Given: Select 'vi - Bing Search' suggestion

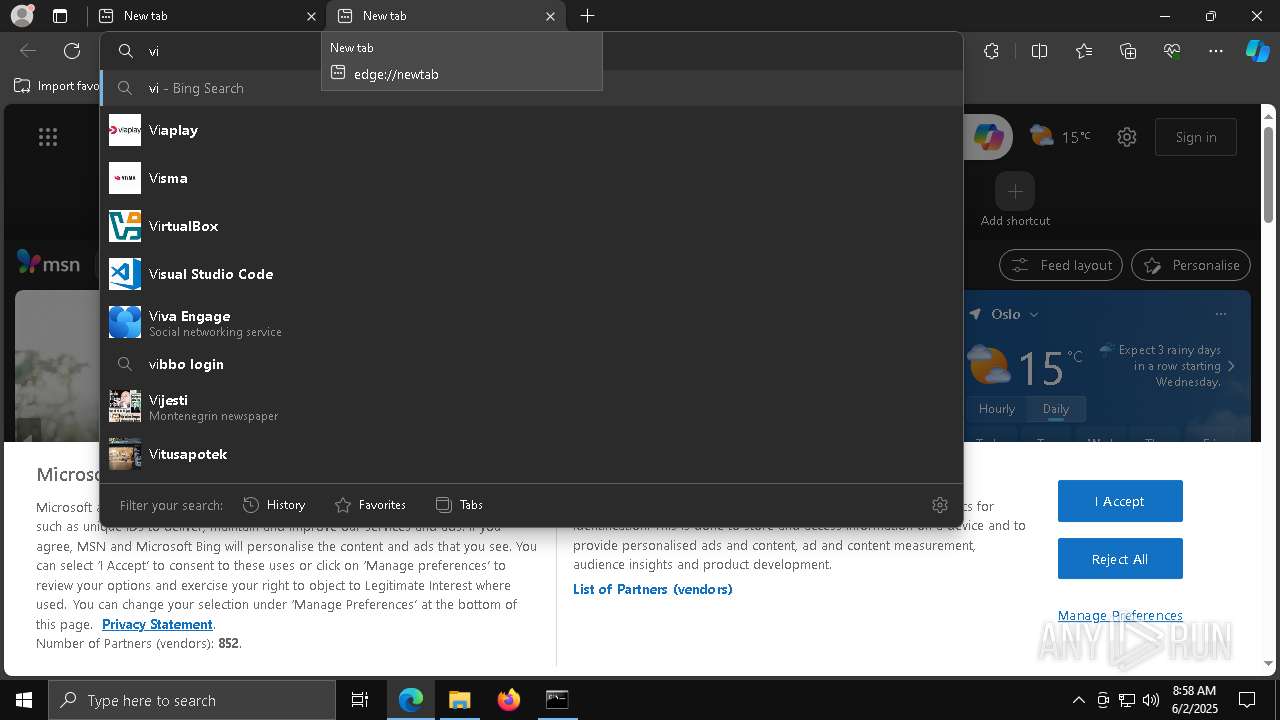Looking at the screenshot, I should (x=531, y=88).
